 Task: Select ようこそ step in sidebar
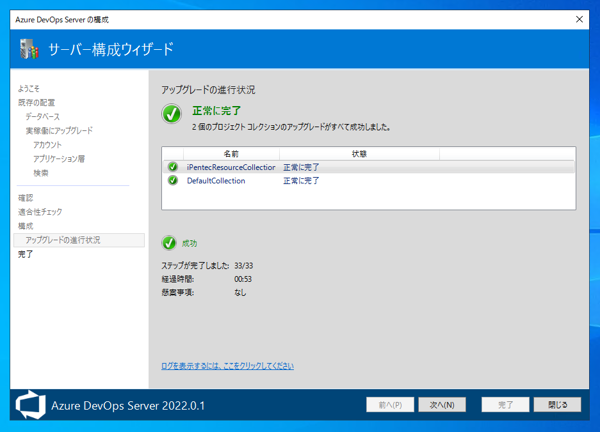(29, 89)
